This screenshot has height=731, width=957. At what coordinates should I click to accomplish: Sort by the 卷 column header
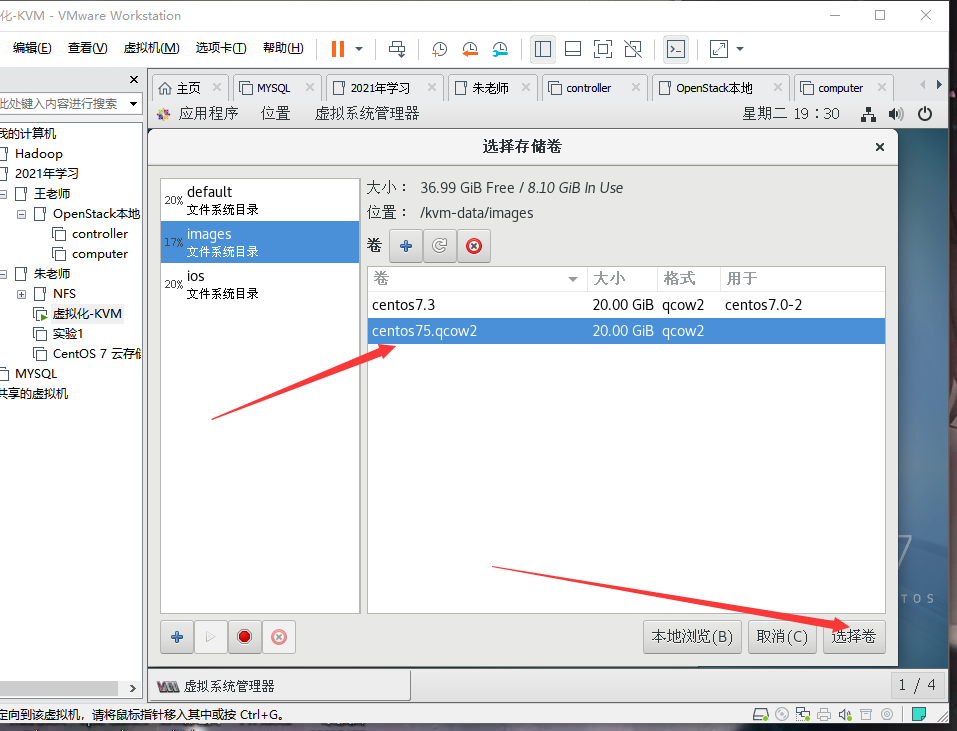477,279
